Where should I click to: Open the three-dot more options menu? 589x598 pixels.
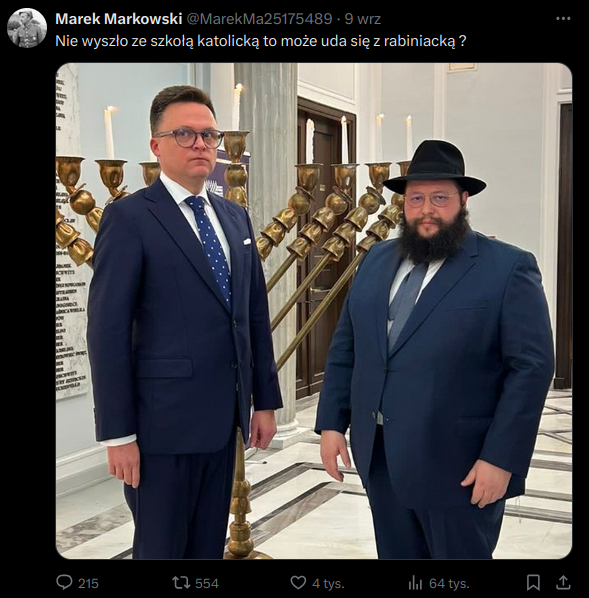[563, 18]
